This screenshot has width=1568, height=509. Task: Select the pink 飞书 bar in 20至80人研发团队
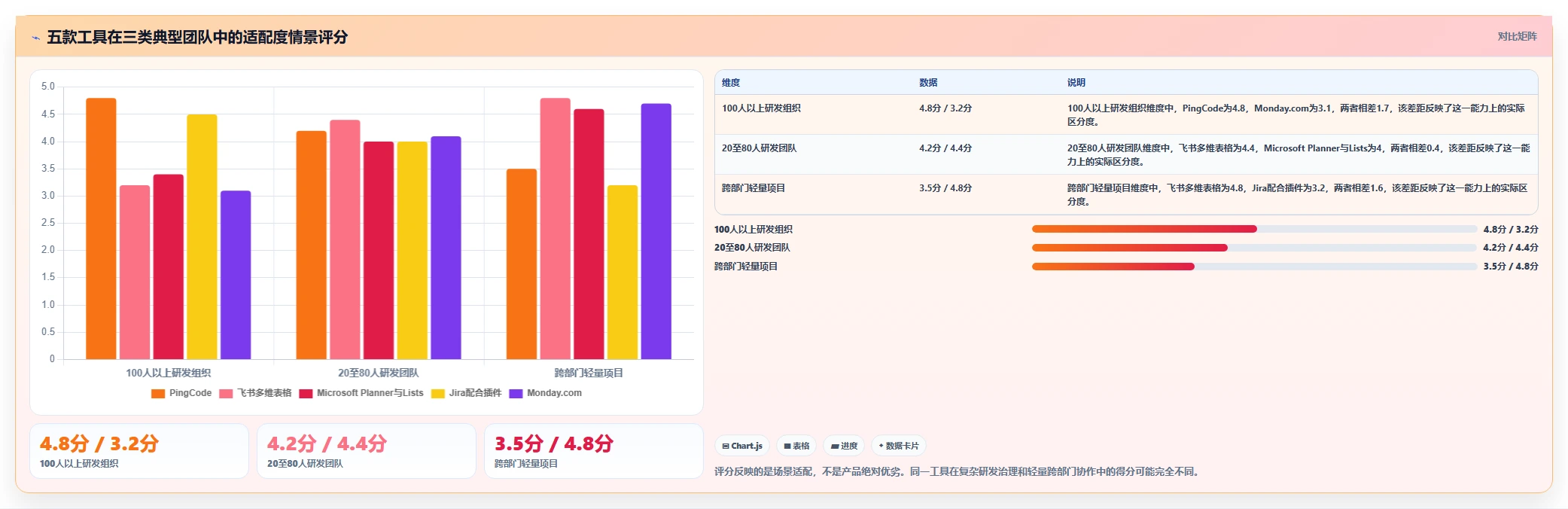pos(345,239)
